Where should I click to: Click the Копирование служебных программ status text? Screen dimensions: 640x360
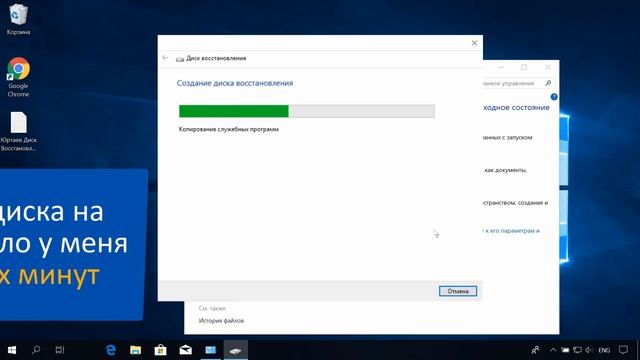229,129
